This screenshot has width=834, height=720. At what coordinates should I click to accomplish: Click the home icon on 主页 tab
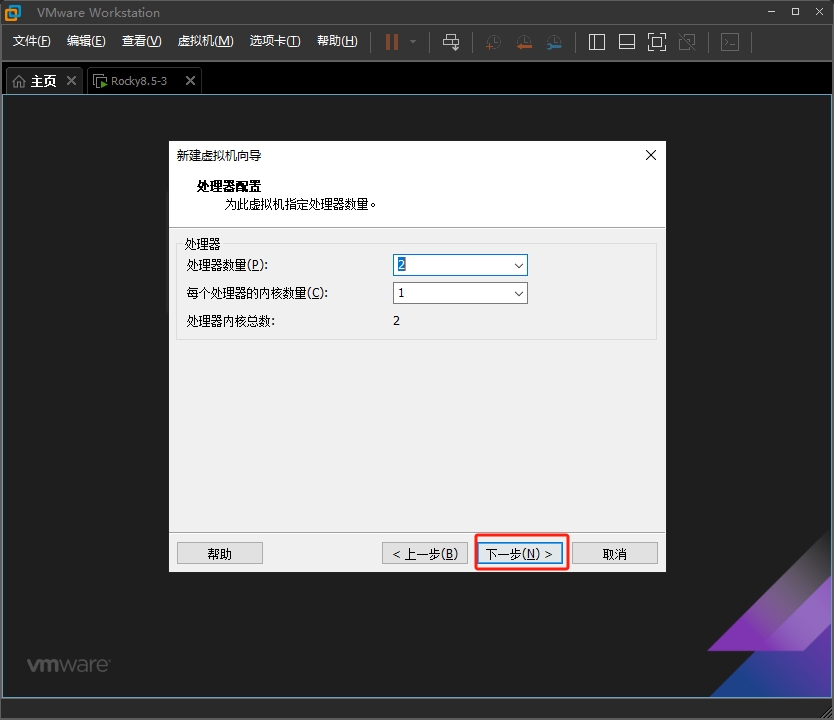coord(19,81)
